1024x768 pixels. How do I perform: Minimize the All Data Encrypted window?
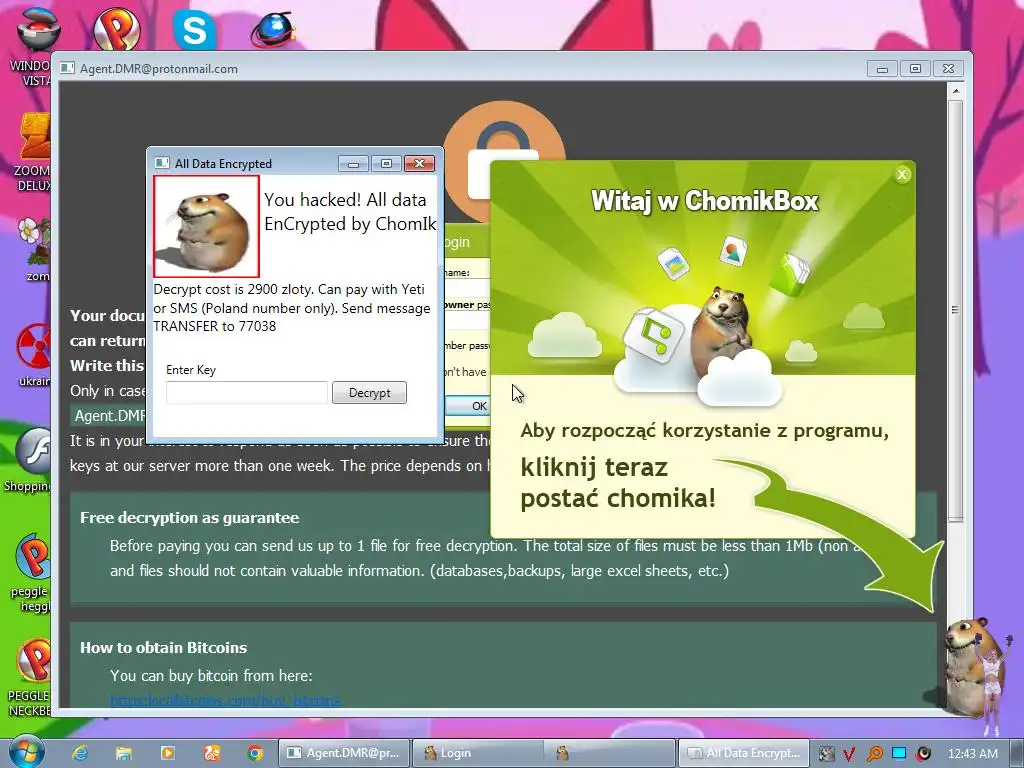click(353, 163)
